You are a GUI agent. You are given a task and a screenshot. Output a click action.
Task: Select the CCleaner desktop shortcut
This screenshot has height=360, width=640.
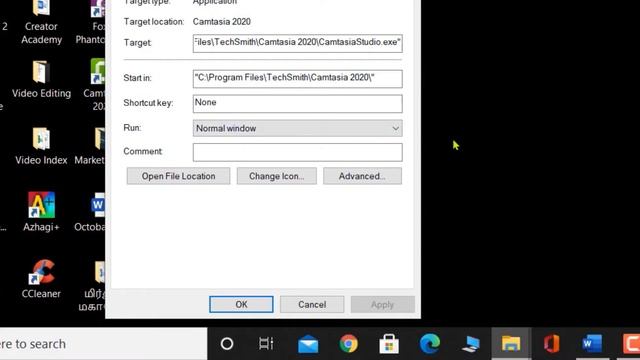pyautogui.click(x=41, y=279)
